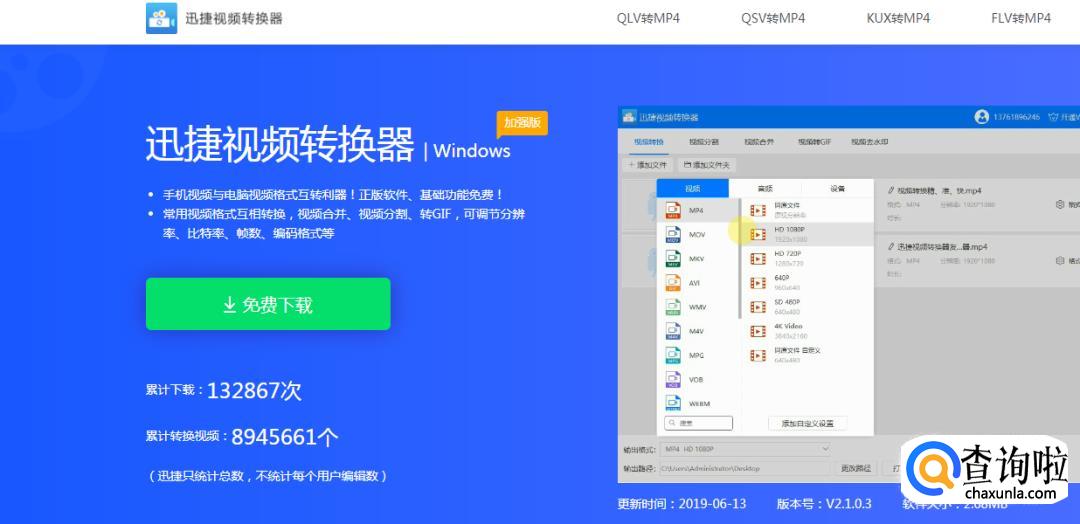Click the orange 加强版 badge
Image resolution: width=1080 pixels, height=524 pixels.
click(522, 123)
